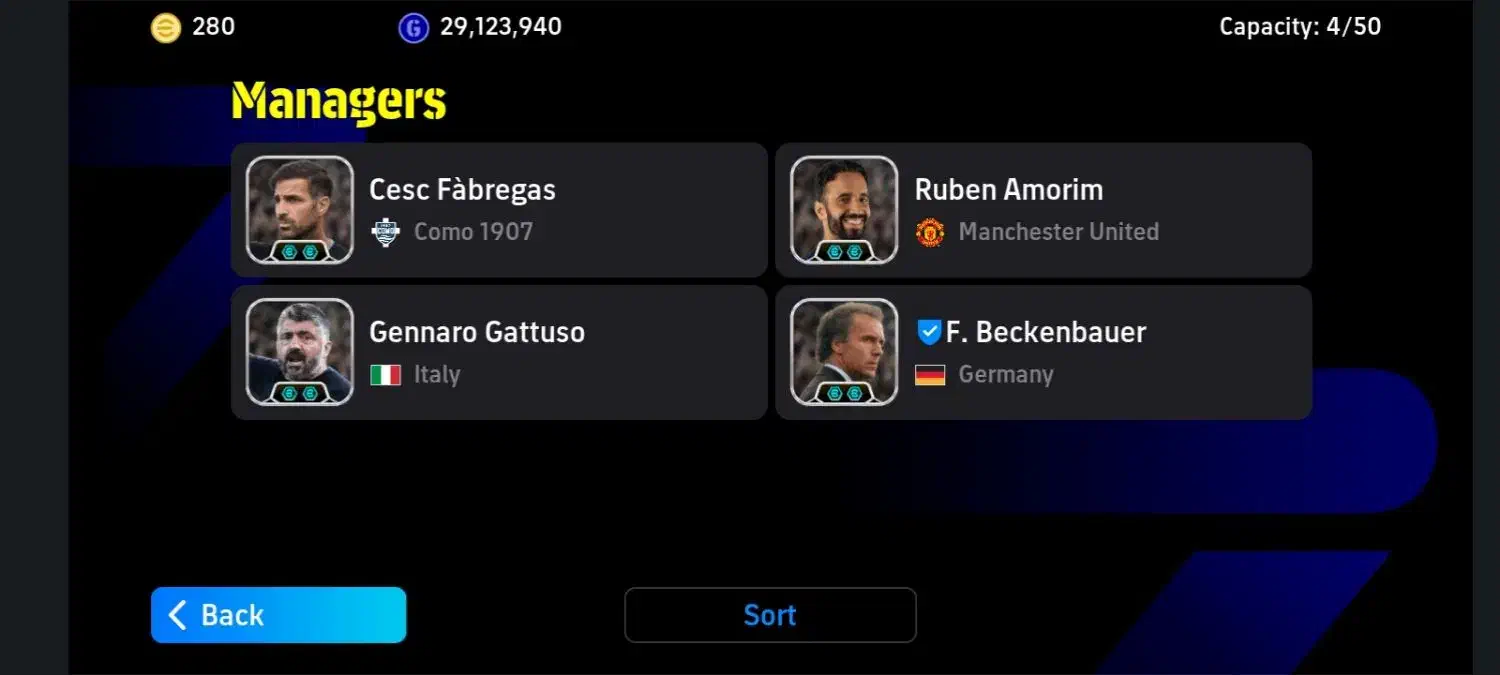This screenshot has width=1500, height=675.
Task: Select the Gennaro Gattuso manager name
Action: click(477, 332)
